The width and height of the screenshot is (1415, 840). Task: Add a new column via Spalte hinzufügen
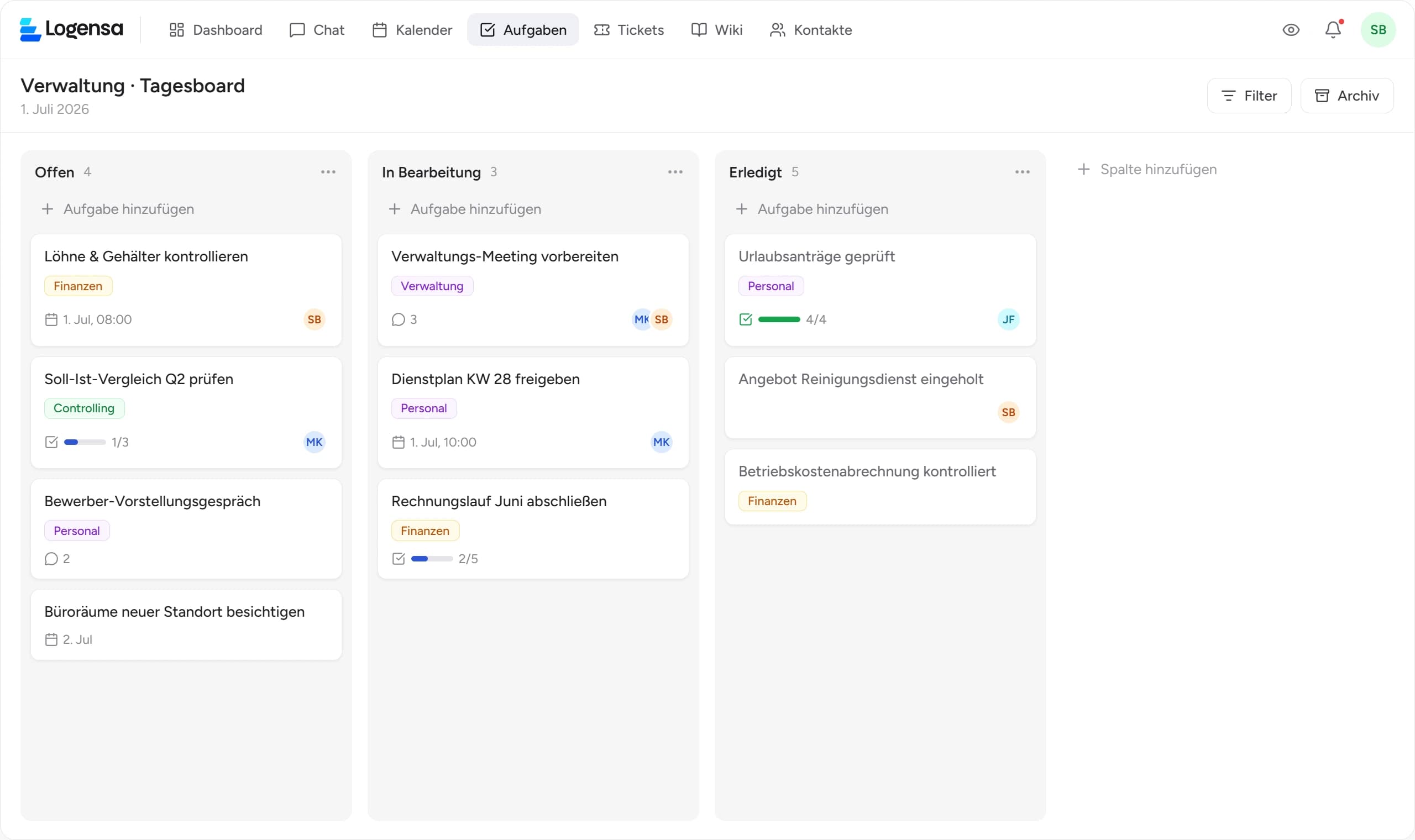click(x=1147, y=169)
